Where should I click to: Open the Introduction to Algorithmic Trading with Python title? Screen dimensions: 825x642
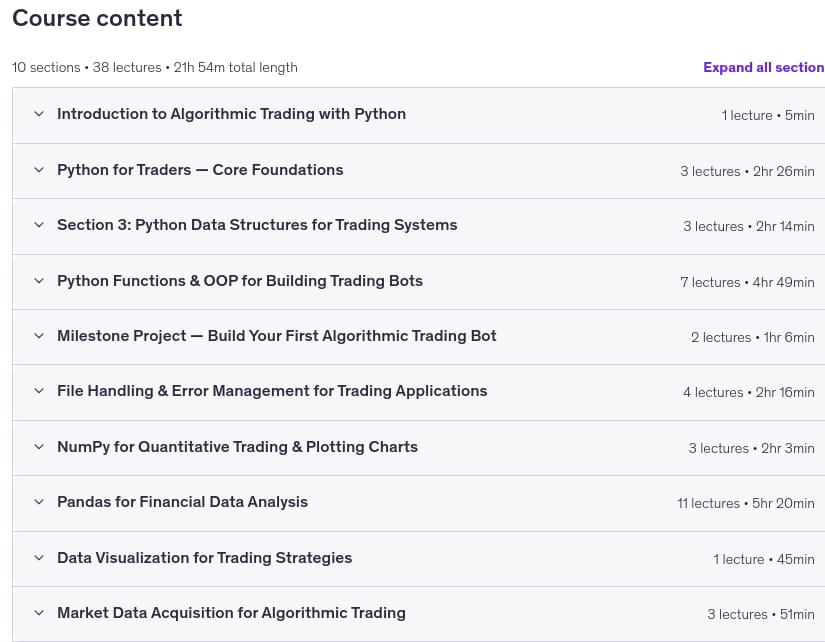click(232, 114)
